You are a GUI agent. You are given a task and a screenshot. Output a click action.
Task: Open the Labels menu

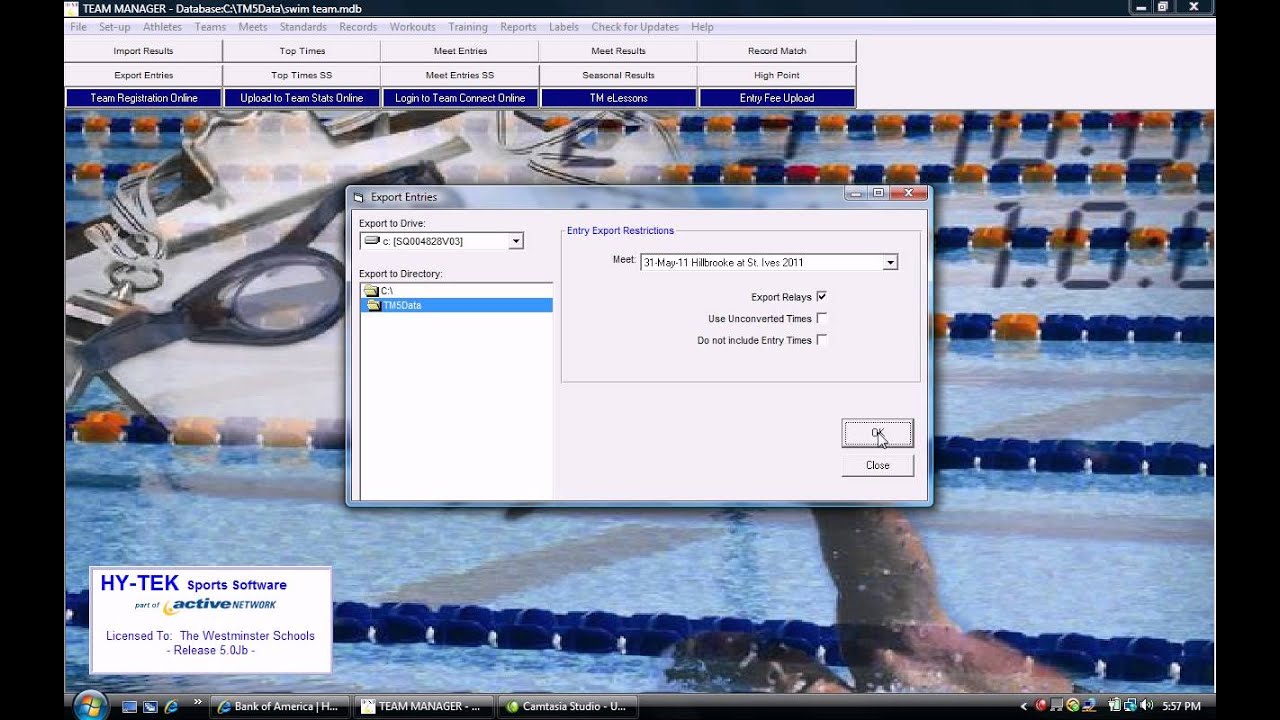click(x=564, y=27)
